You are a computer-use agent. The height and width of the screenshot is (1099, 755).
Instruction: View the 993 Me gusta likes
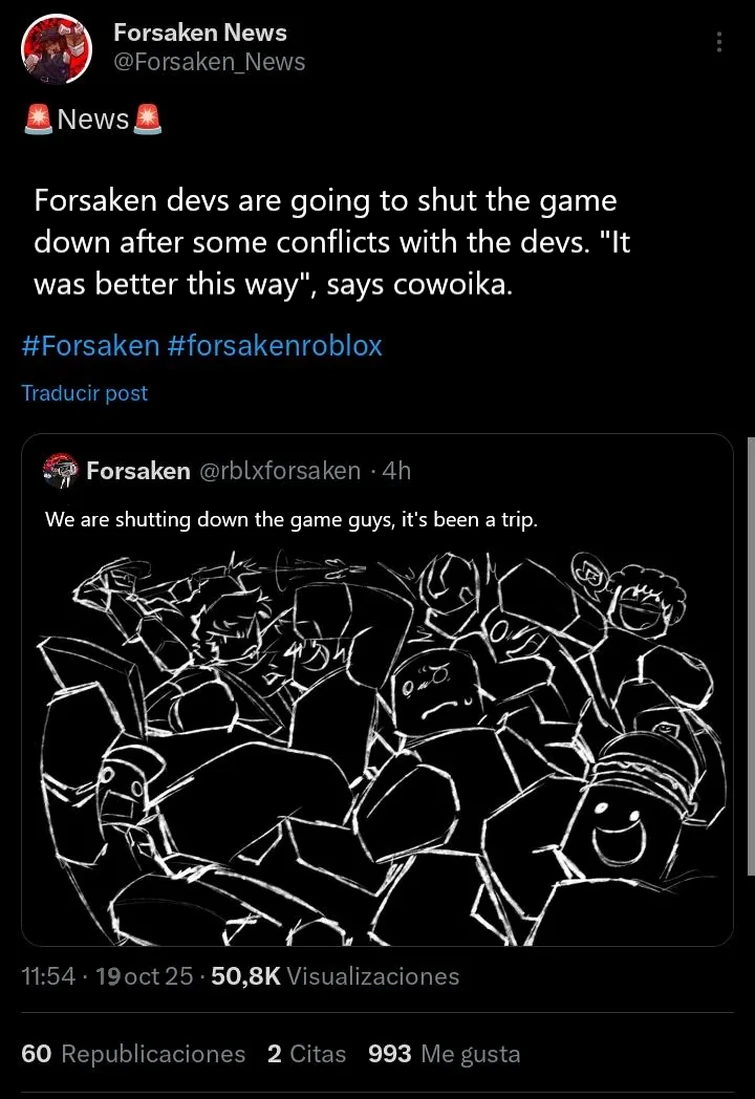click(x=444, y=1053)
